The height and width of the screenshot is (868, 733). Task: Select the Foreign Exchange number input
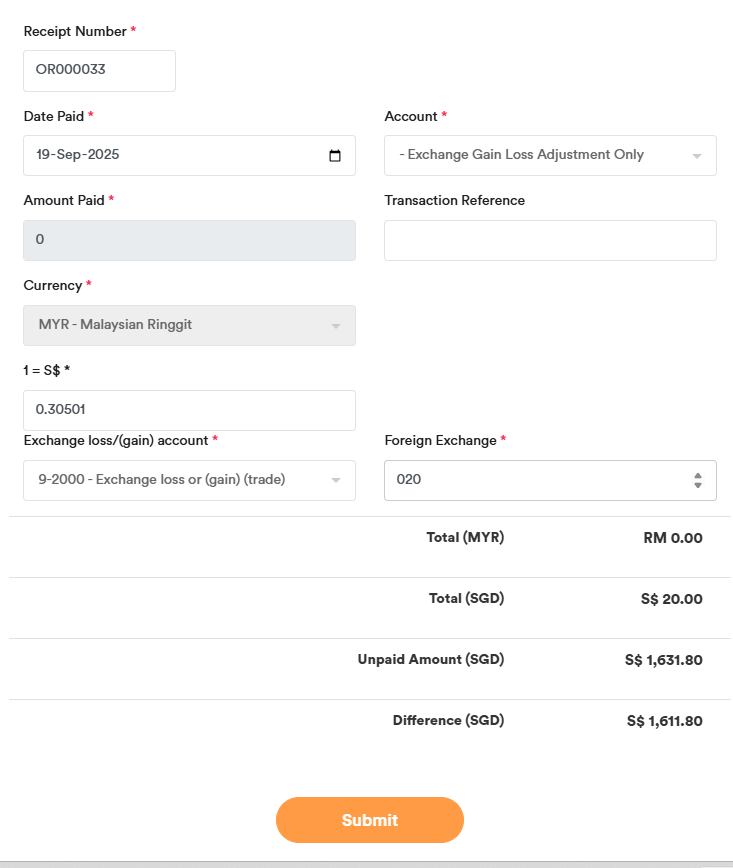click(x=530, y=480)
